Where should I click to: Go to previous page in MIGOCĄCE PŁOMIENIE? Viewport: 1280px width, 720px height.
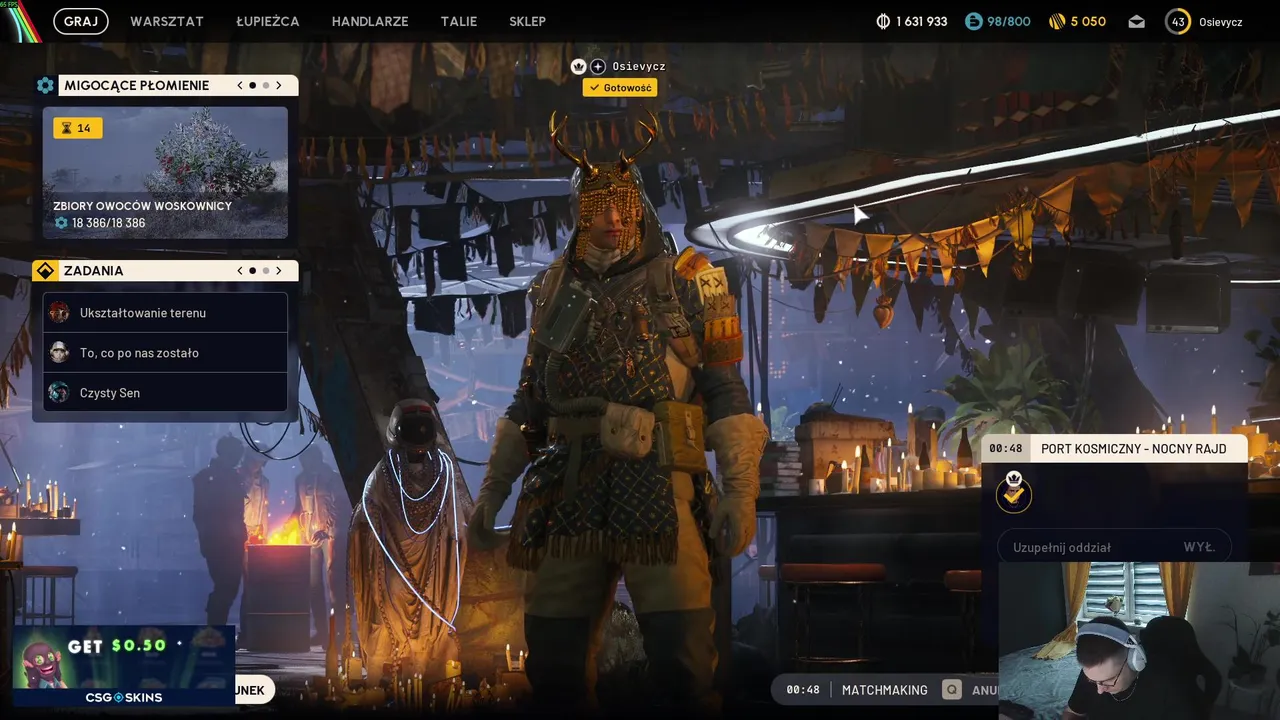pos(240,85)
